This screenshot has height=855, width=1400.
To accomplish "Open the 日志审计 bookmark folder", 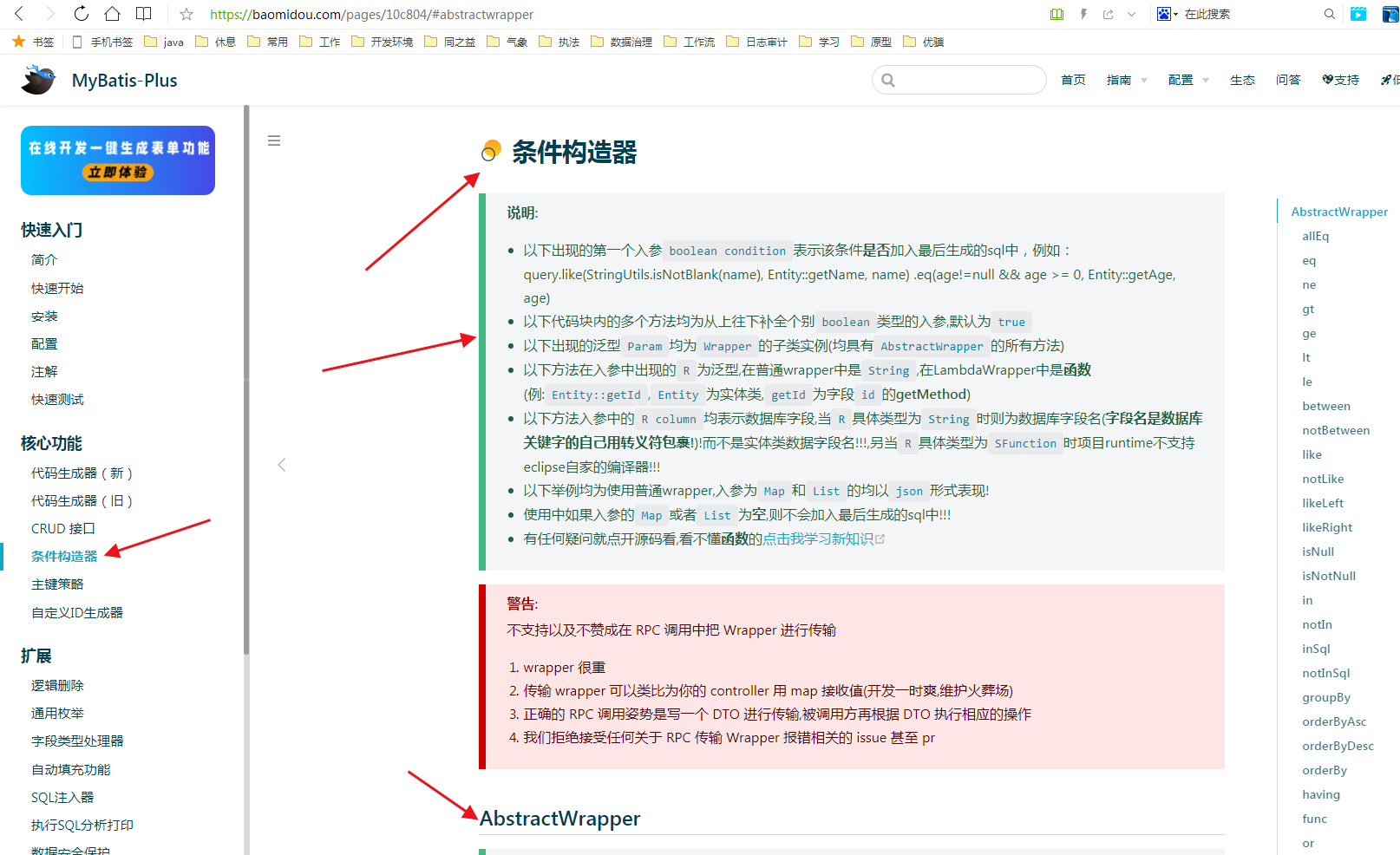I will pos(757,42).
